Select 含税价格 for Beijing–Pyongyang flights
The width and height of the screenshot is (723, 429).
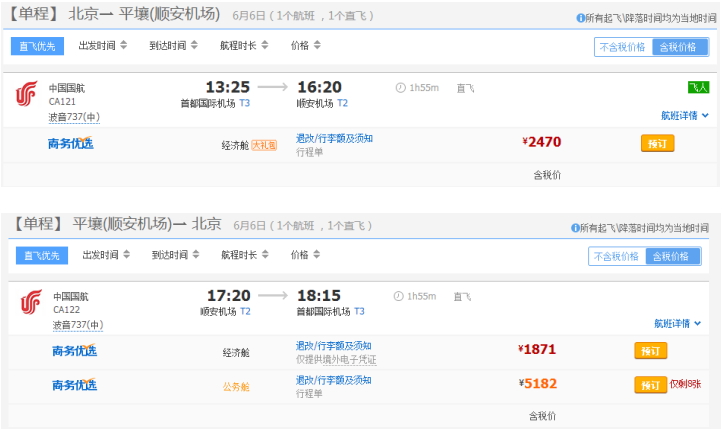pos(680,47)
